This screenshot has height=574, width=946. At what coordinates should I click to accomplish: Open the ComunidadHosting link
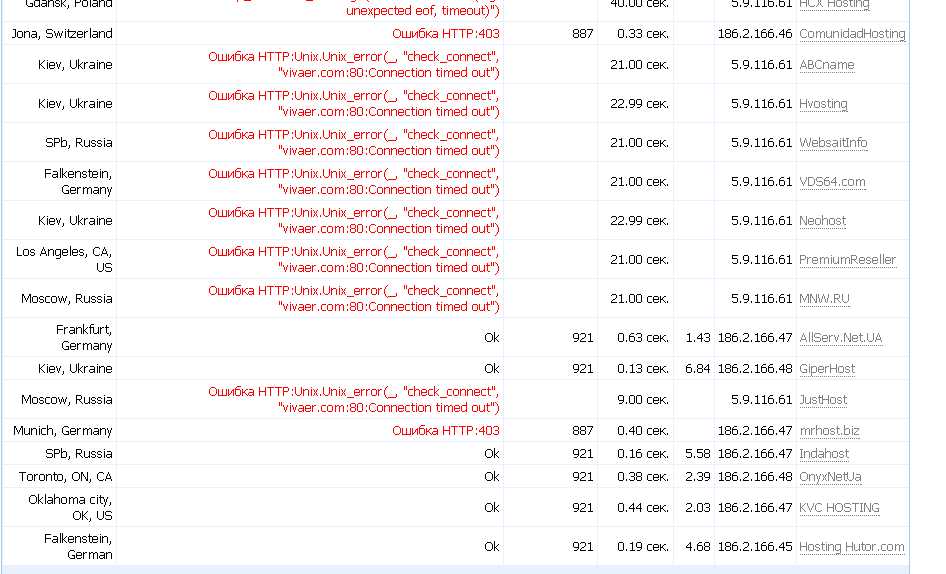pyautogui.click(x=852, y=34)
